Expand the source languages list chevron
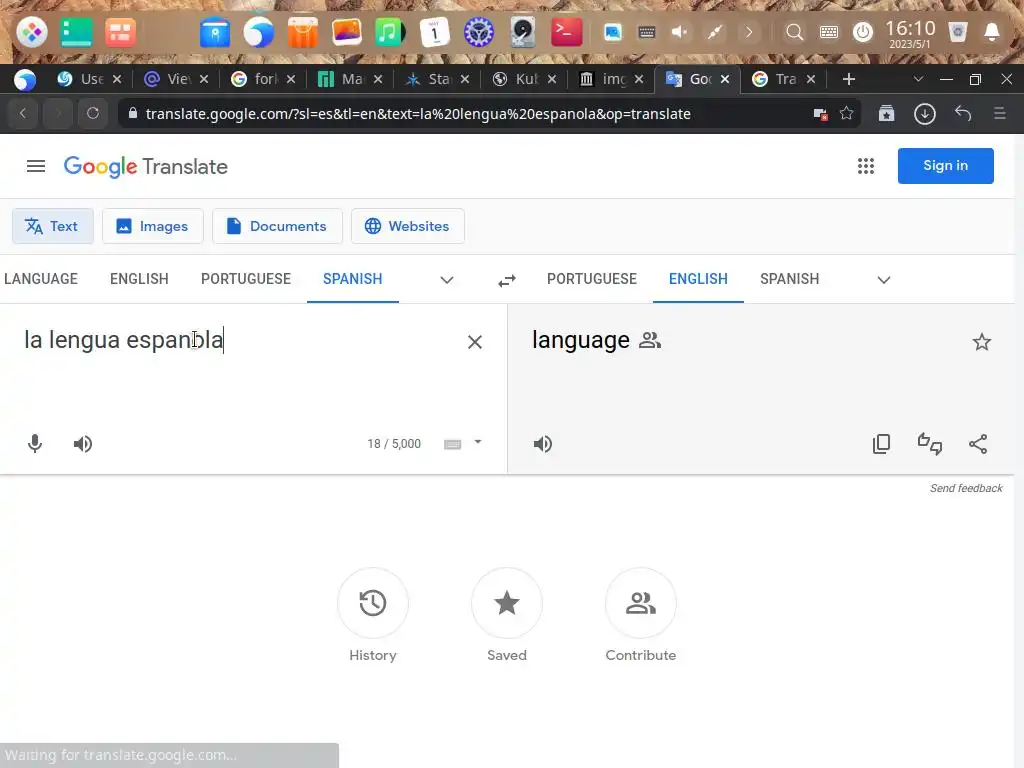 [x=447, y=280]
